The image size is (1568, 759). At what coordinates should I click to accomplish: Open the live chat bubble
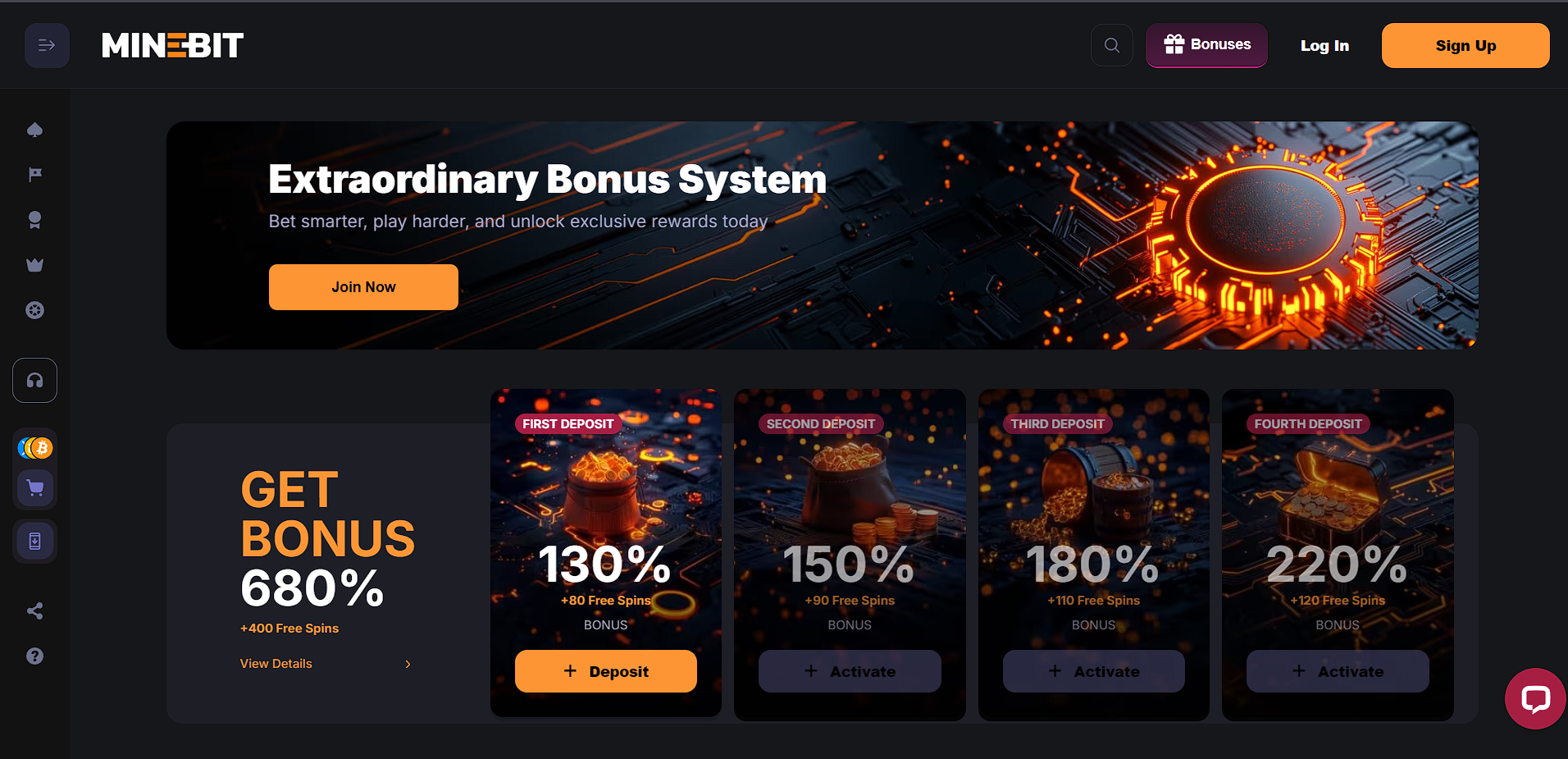[x=1535, y=699]
